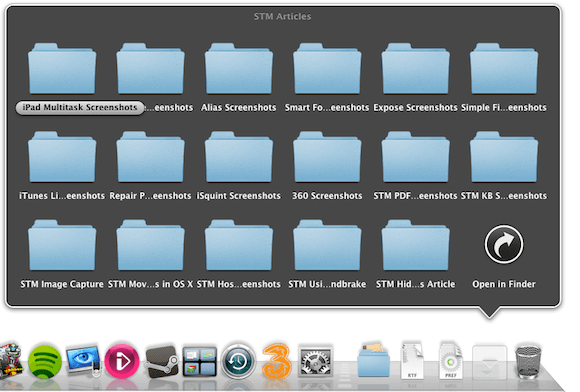This screenshot has height=392, width=580.
Task: Open the Trash in Dock
Action: (x=528, y=361)
